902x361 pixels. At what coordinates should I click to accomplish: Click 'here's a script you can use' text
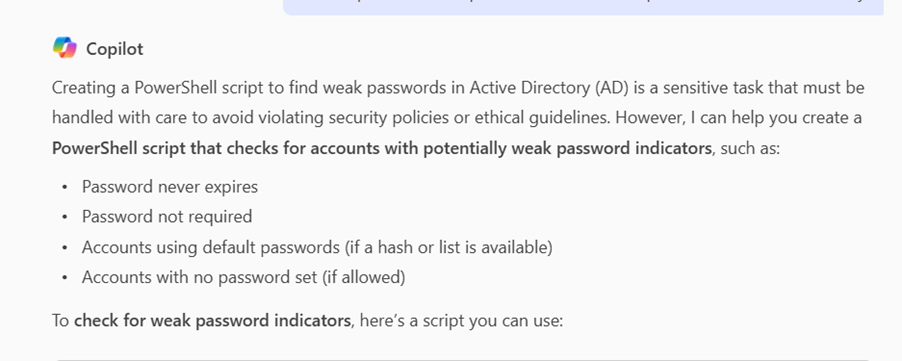tap(461, 320)
